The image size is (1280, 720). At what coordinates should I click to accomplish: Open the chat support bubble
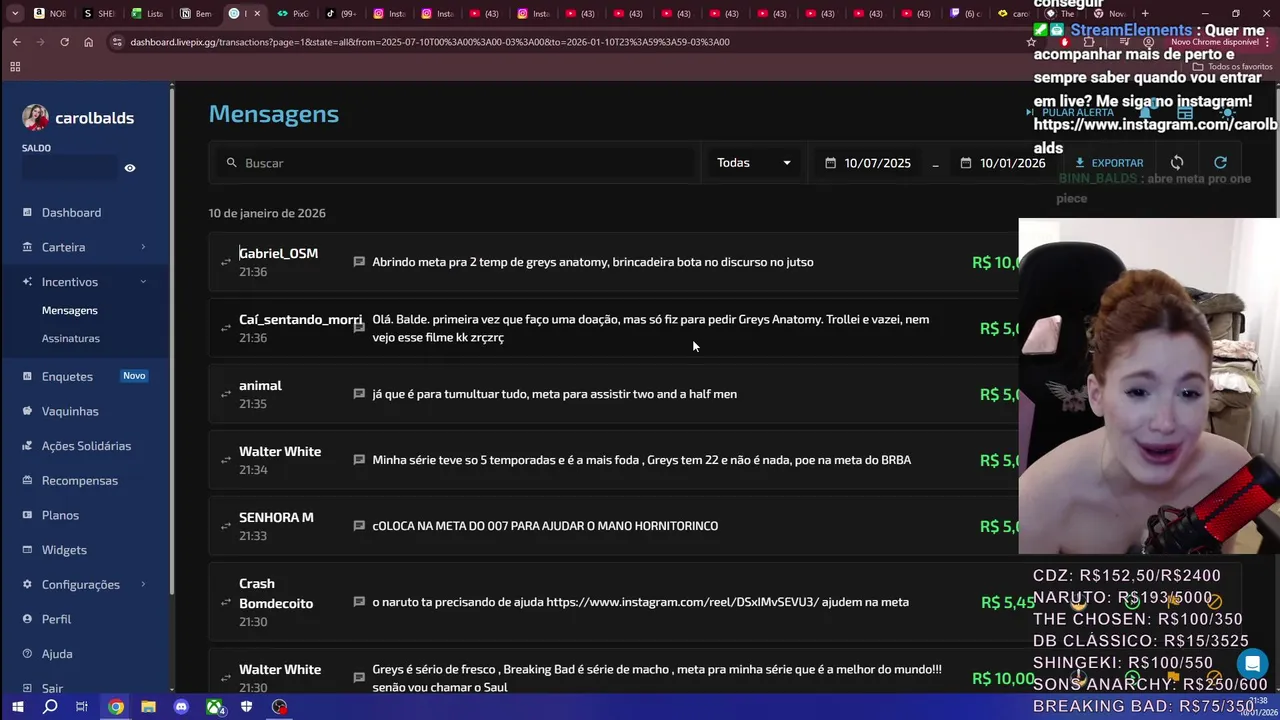(1252, 664)
